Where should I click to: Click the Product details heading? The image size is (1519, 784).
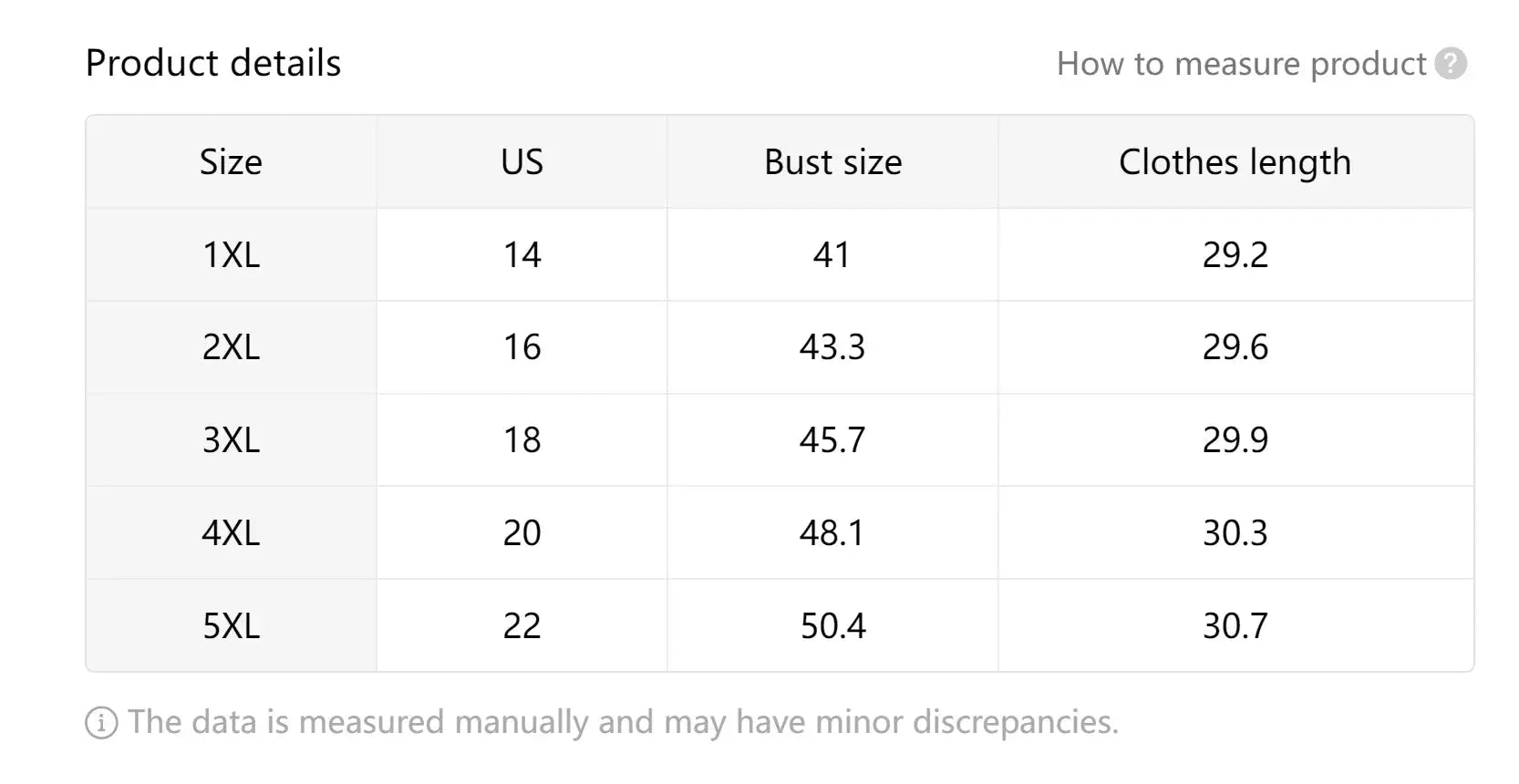pyautogui.click(x=213, y=63)
